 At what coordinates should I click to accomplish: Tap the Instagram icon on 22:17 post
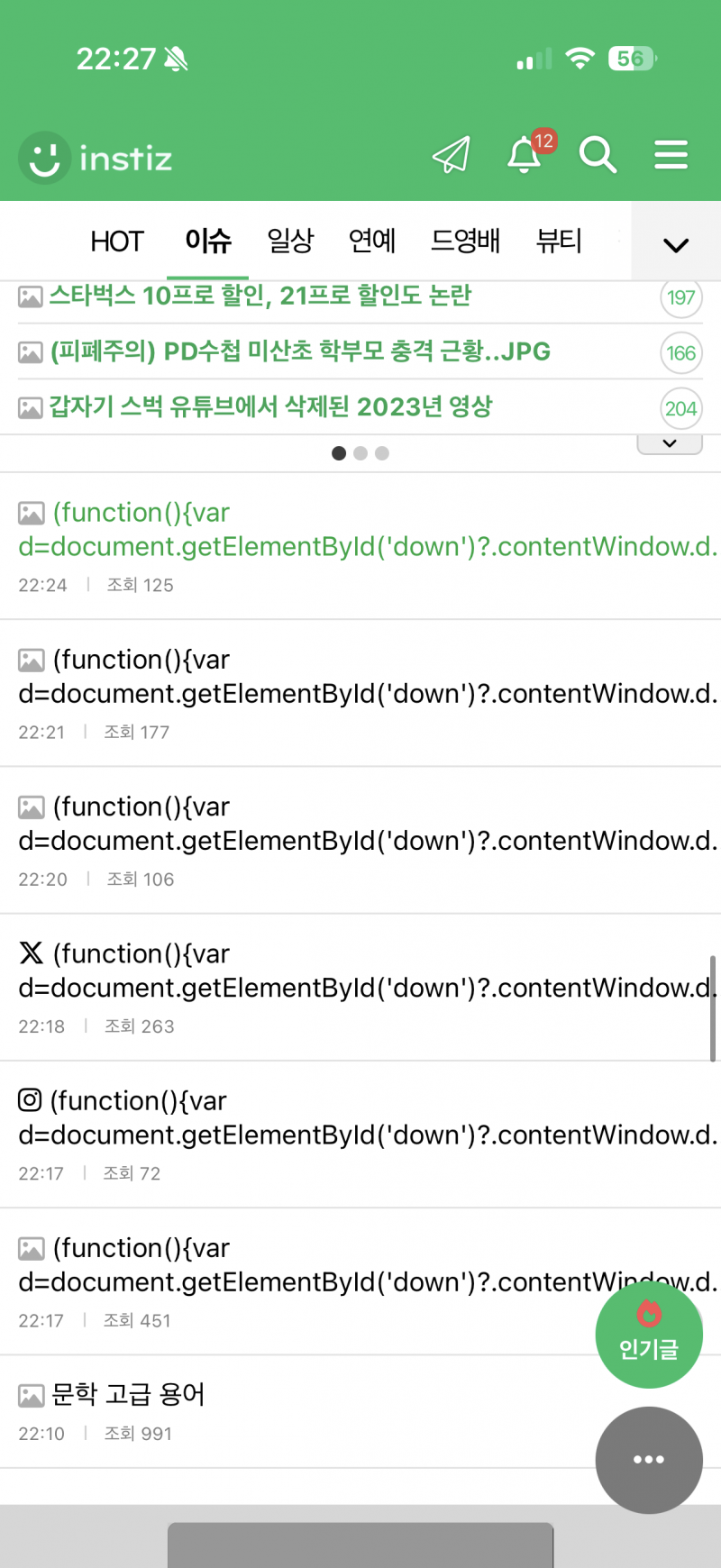click(x=30, y=1099)
